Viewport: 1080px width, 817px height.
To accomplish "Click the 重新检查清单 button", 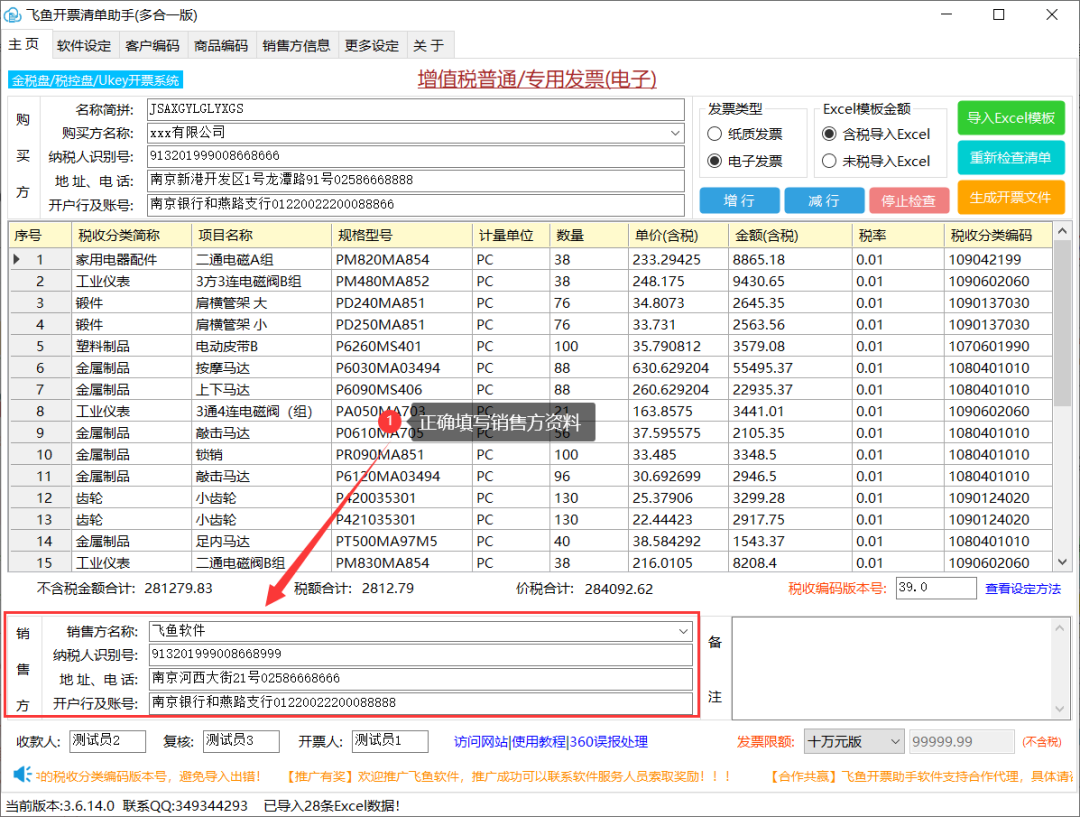I will (x=1011, y=158).
